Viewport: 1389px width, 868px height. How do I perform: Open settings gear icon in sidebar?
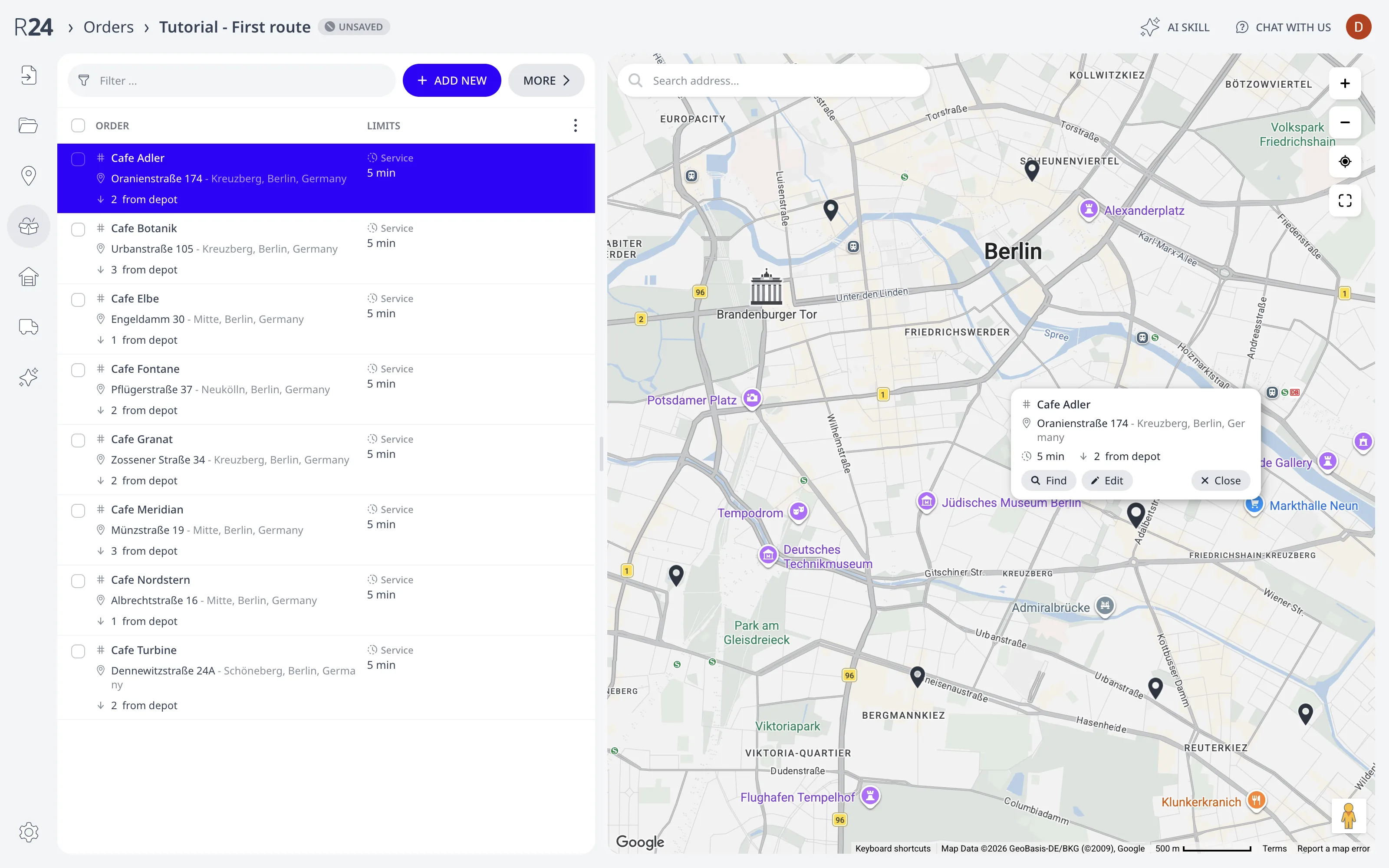[x=28, y=832]
